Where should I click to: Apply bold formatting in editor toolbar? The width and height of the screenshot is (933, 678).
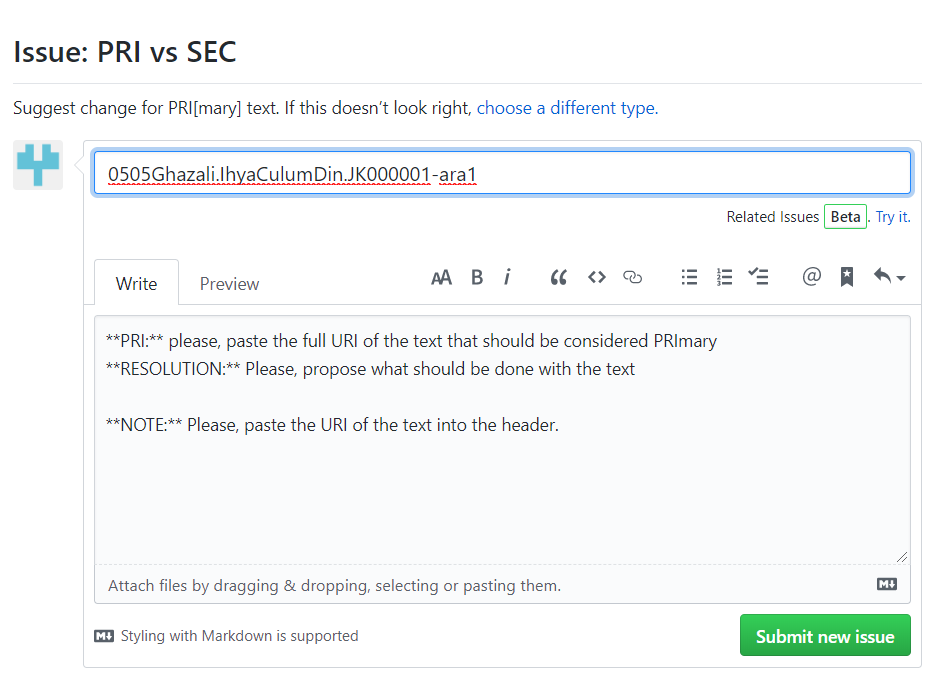[477, 278]
